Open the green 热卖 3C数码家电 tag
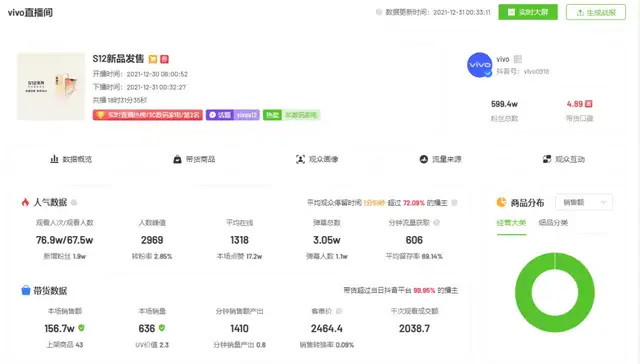Image resolution: width=640 pixels, height=364 pixels. pos(291,115)
